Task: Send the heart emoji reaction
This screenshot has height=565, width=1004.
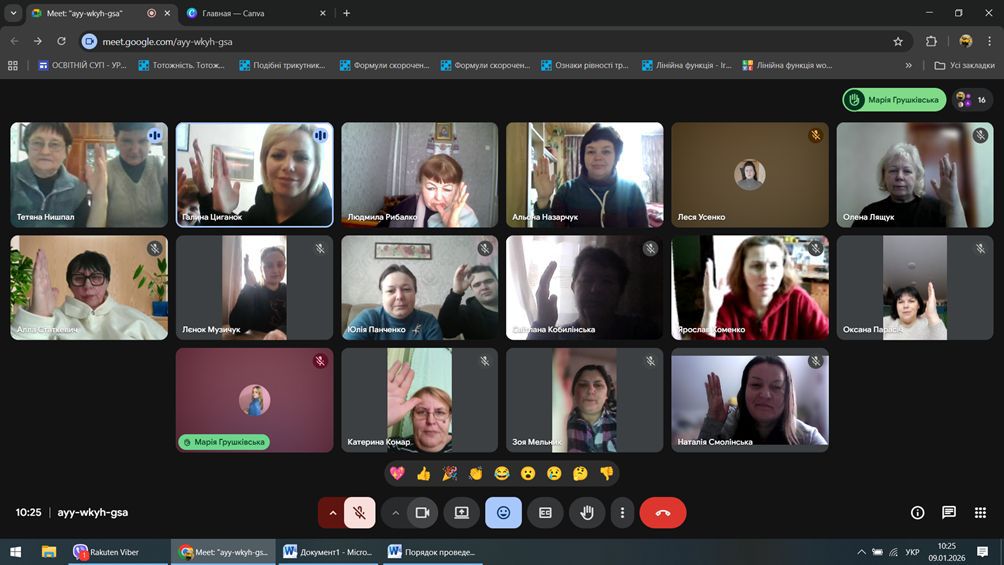Action: pyautogui.click(x=397, y=474)
